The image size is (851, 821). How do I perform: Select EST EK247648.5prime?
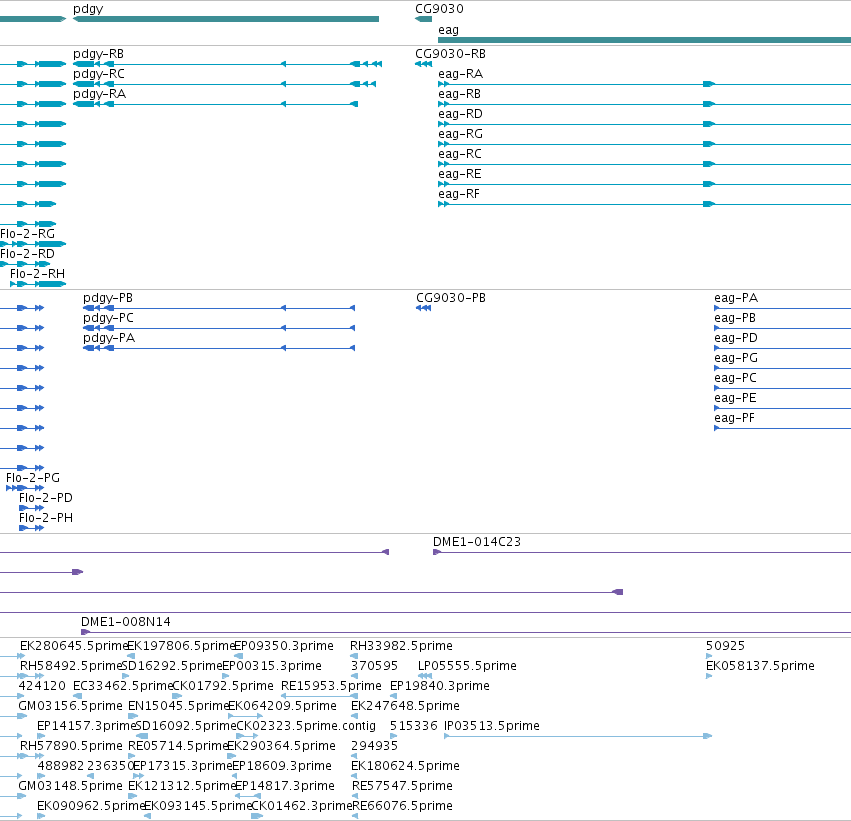[405, 706]
